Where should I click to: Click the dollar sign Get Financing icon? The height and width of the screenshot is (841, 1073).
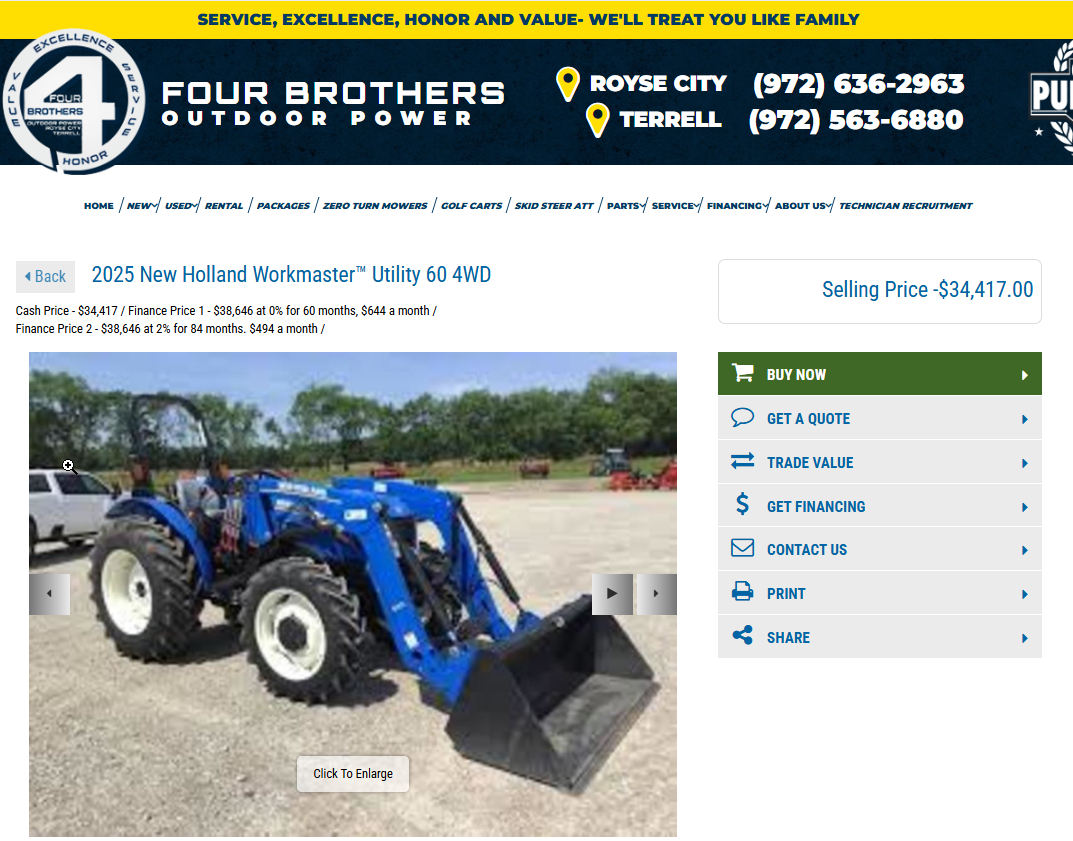tap(742, 504)
